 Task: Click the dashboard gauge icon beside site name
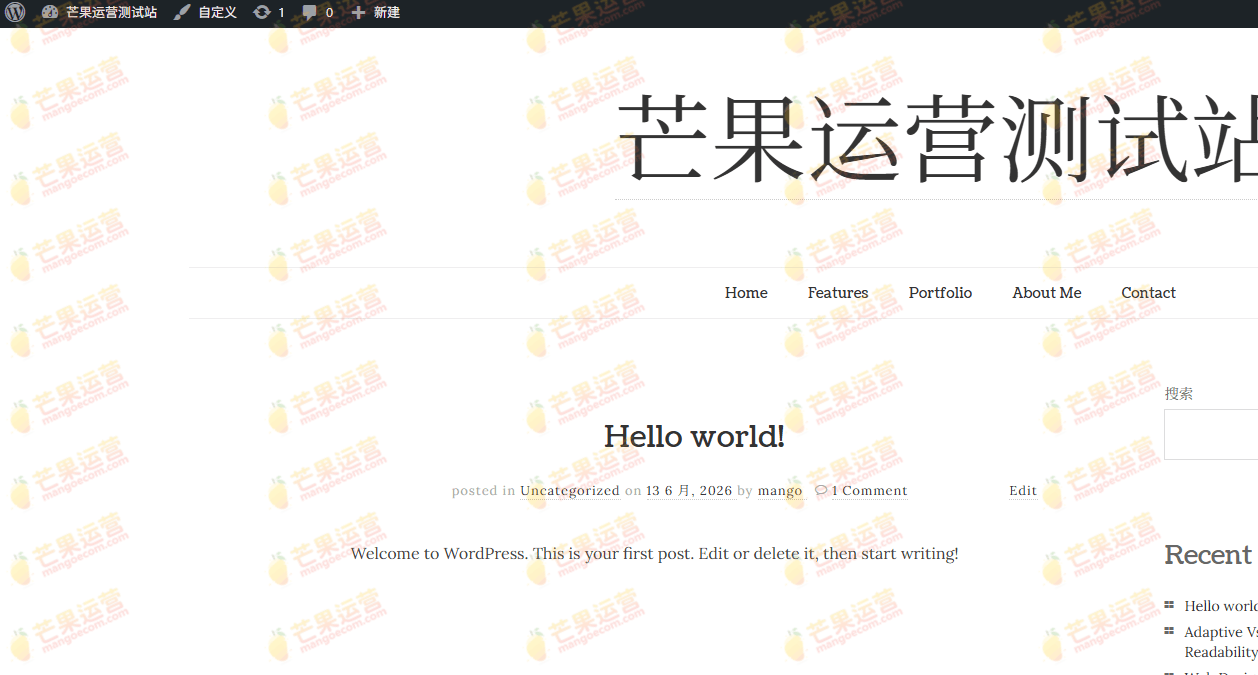click(x=50, y=12)
